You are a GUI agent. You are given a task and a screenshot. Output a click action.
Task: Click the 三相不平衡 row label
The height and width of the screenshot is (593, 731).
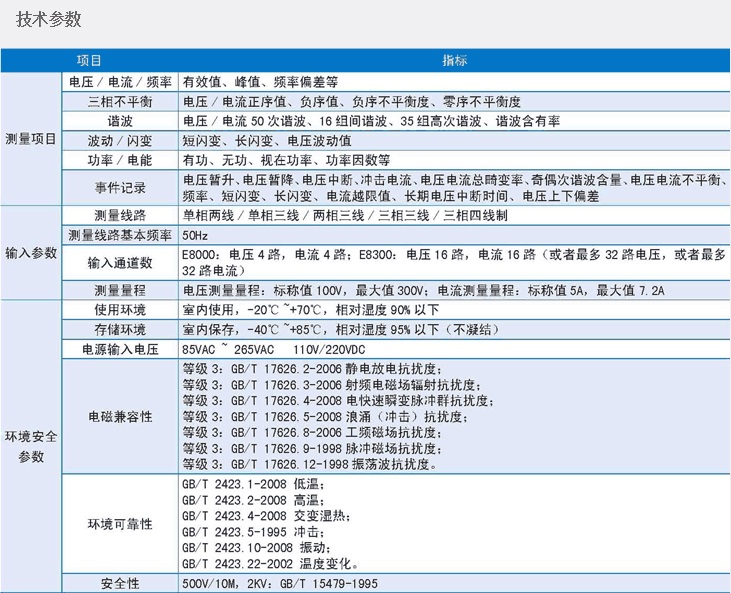(x=119, y=101)
